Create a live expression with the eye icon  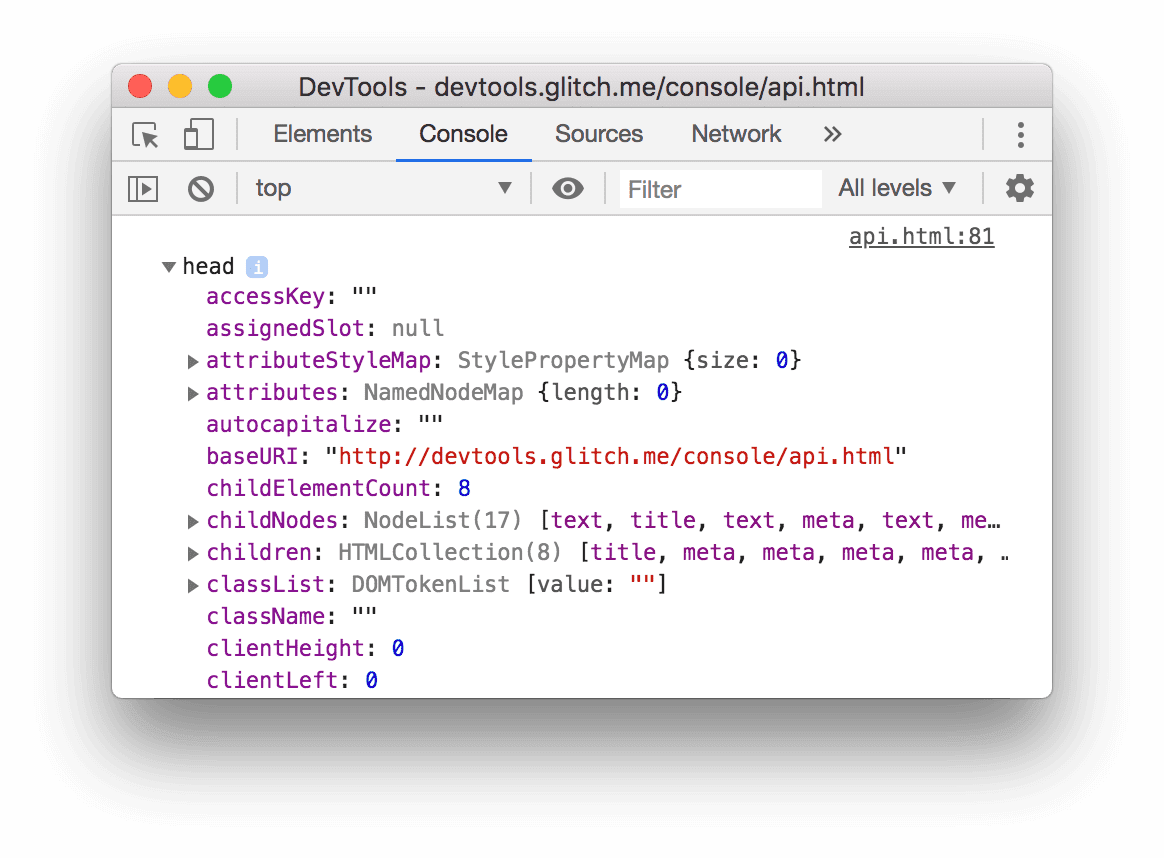coord(568,188)
